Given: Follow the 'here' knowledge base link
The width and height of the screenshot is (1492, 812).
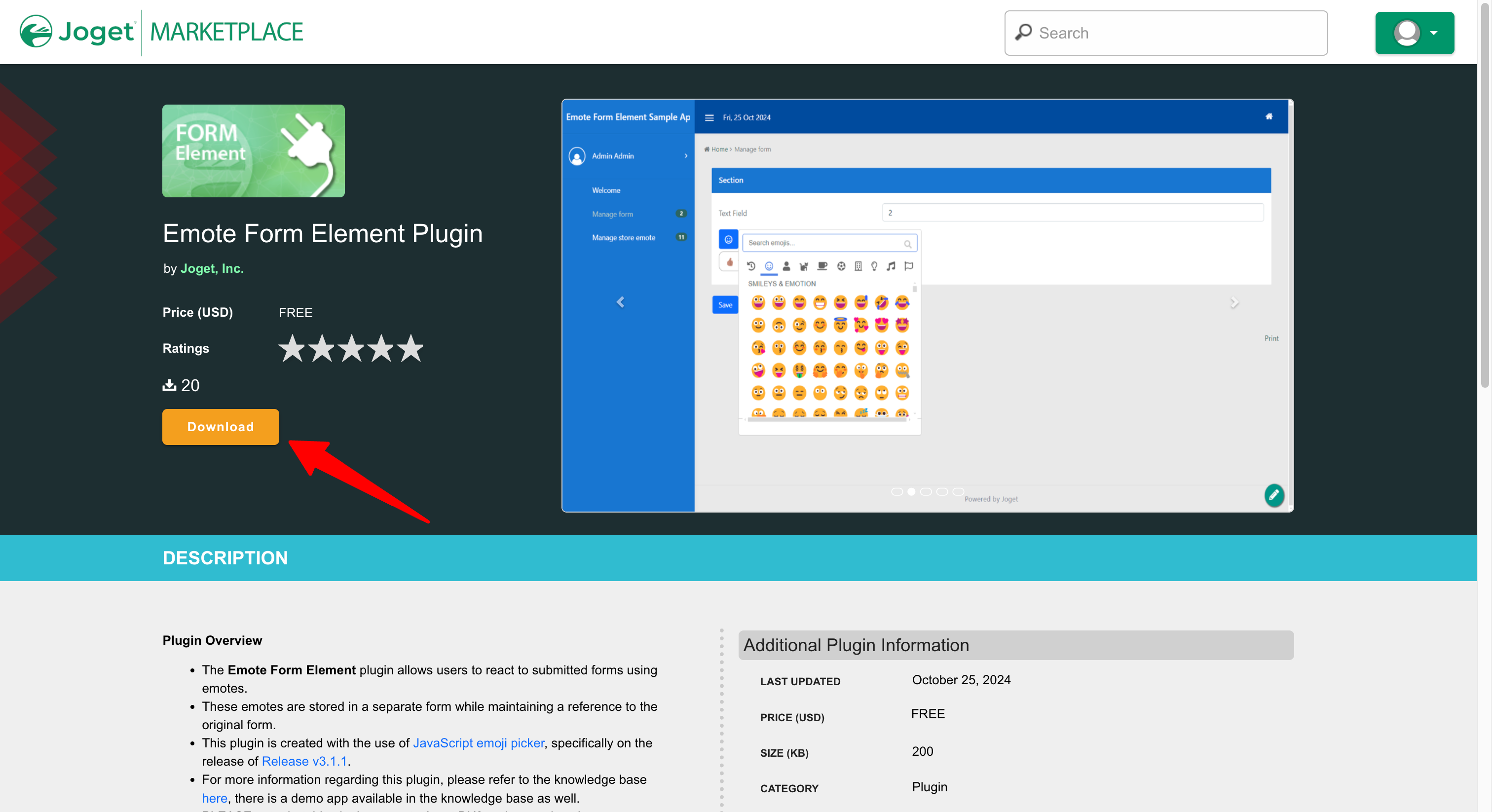Looking at the screenshot, I should (x=214, y=798).
